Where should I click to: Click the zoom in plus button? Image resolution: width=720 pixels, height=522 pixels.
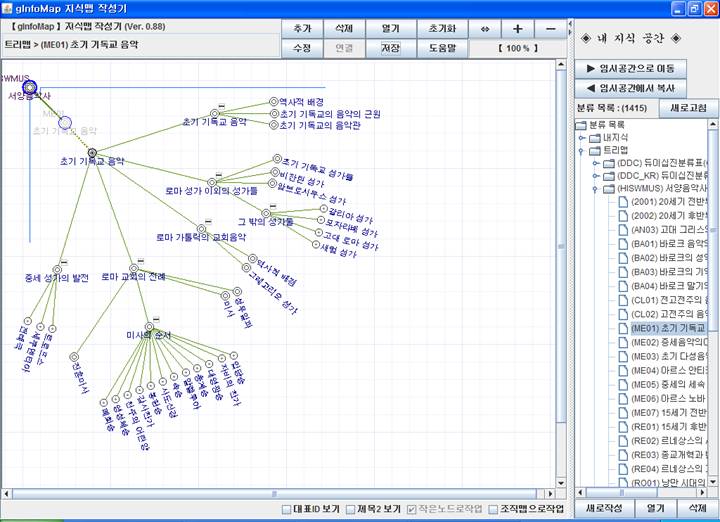[x=517, y=29]
